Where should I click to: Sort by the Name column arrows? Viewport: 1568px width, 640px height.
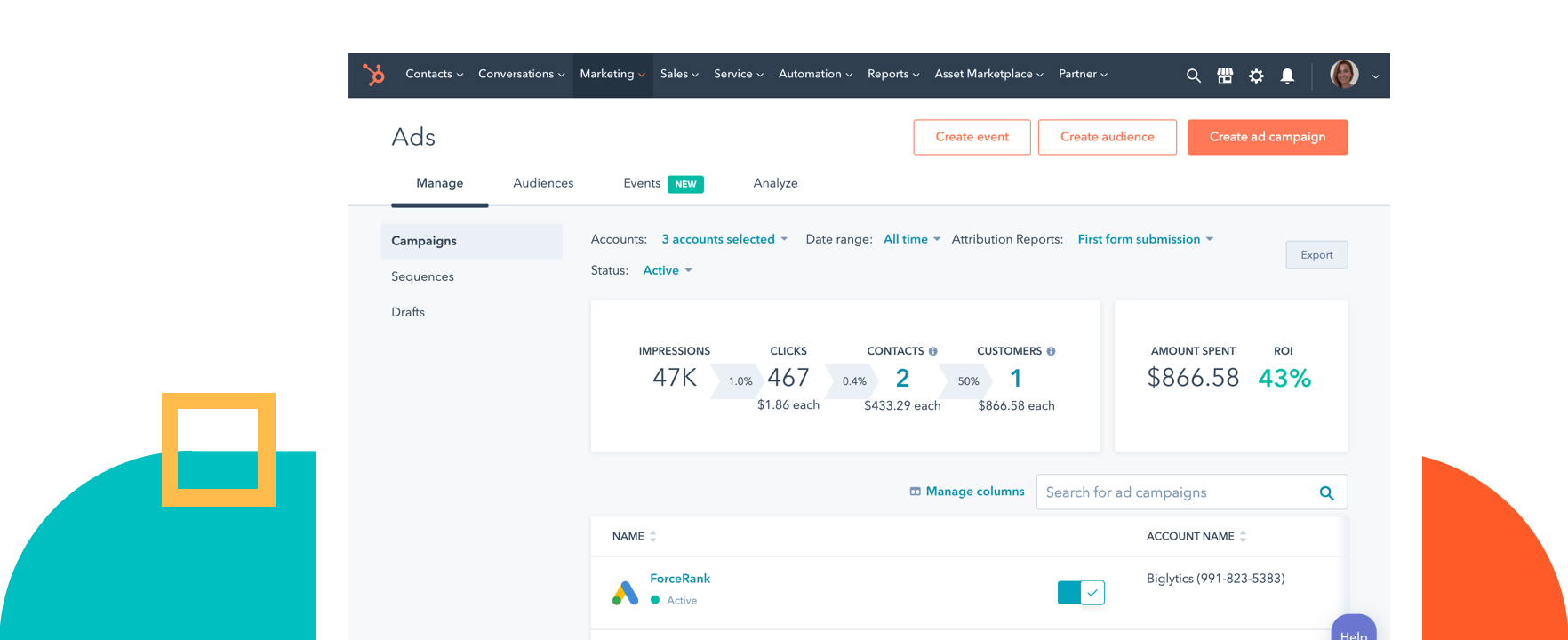point(652,536)
